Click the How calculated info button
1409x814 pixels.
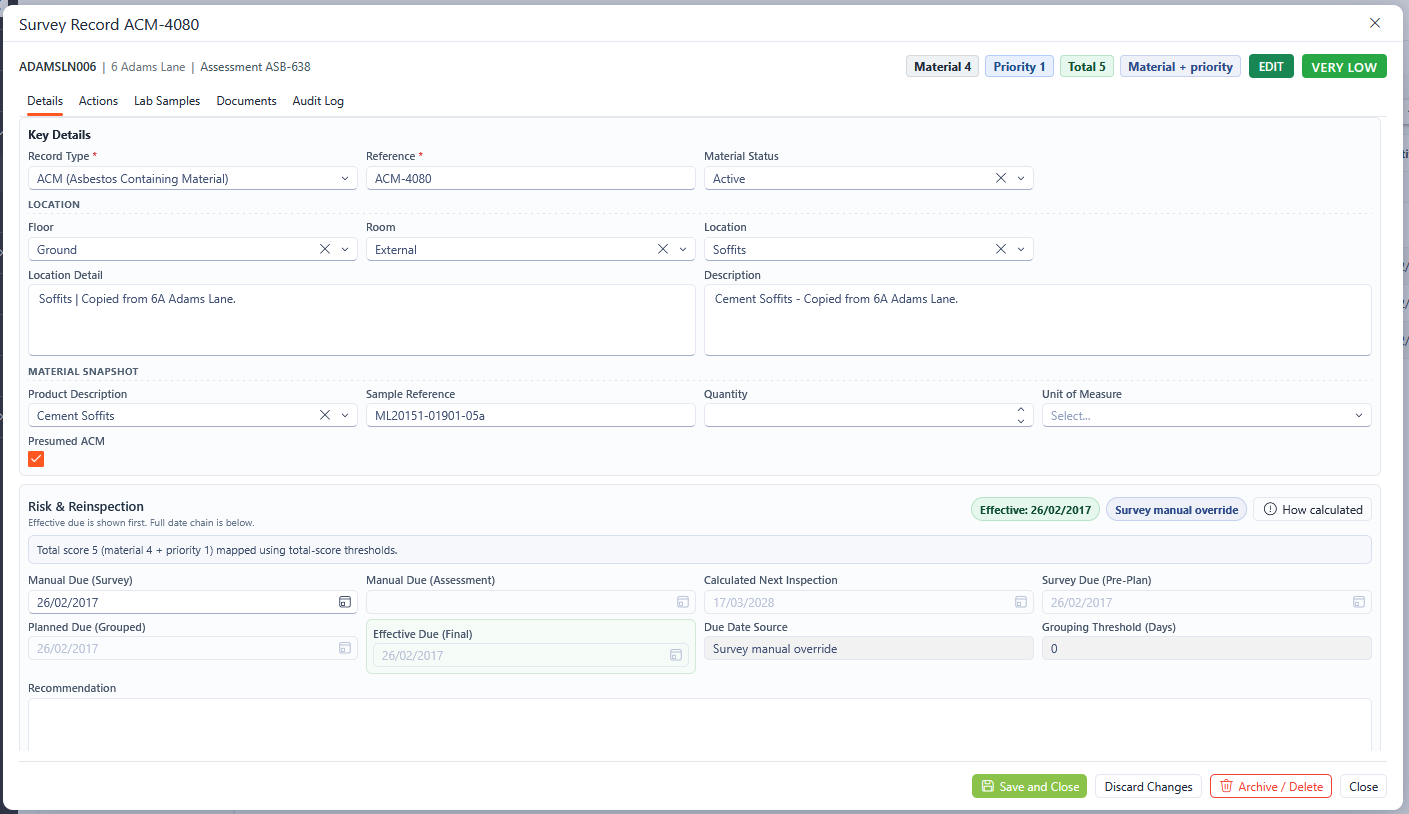pyautogui.click(x=1312, y=509)
